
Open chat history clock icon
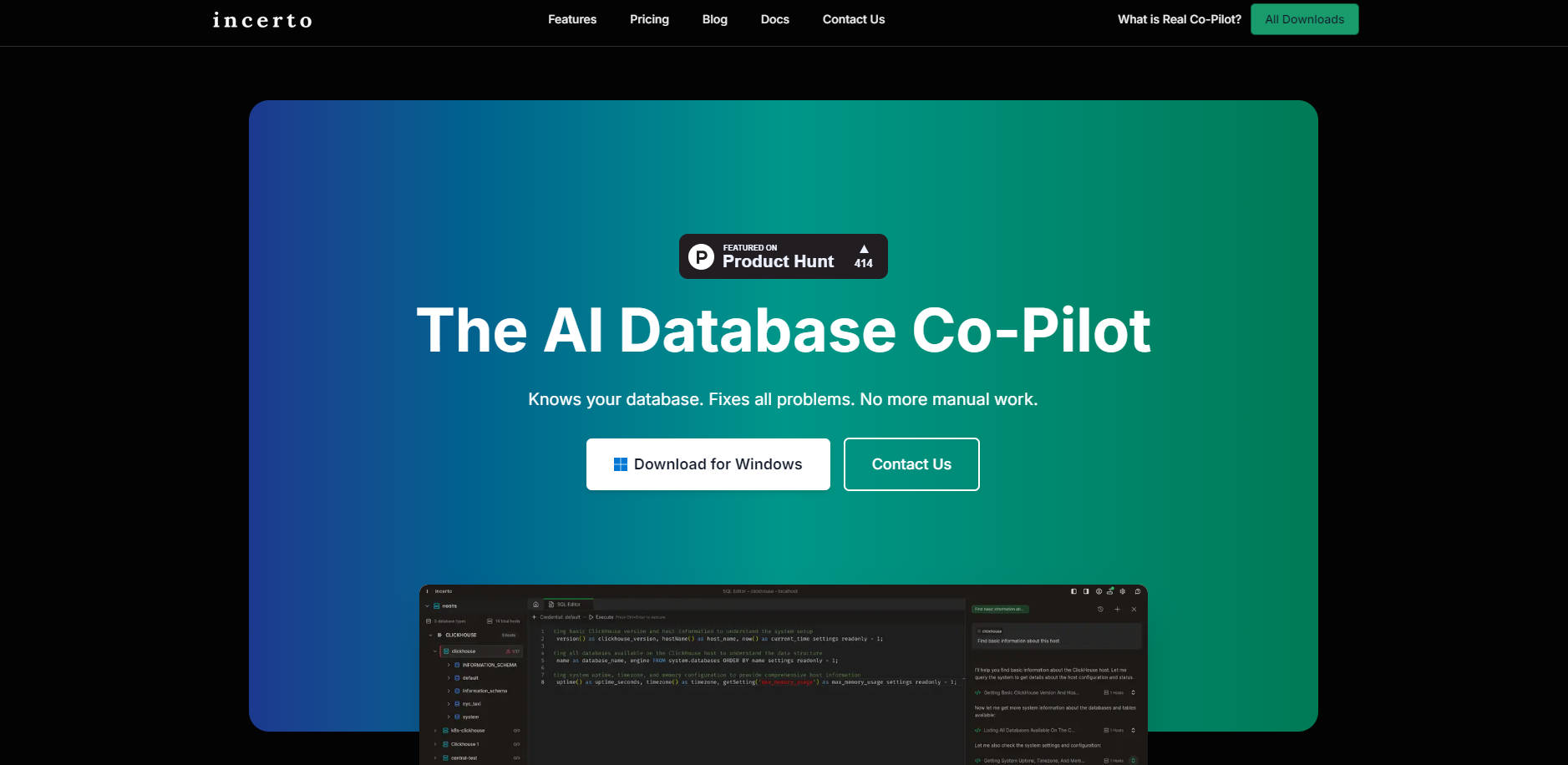(x=1100, y=610)
